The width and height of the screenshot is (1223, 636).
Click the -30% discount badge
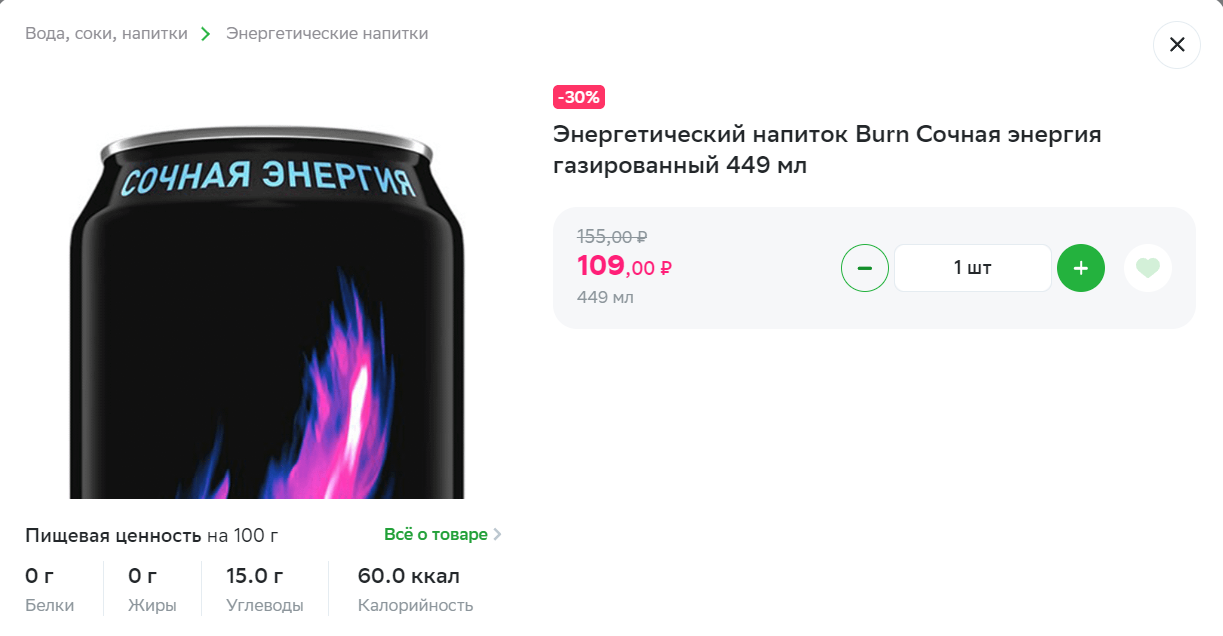coord(579,97)
